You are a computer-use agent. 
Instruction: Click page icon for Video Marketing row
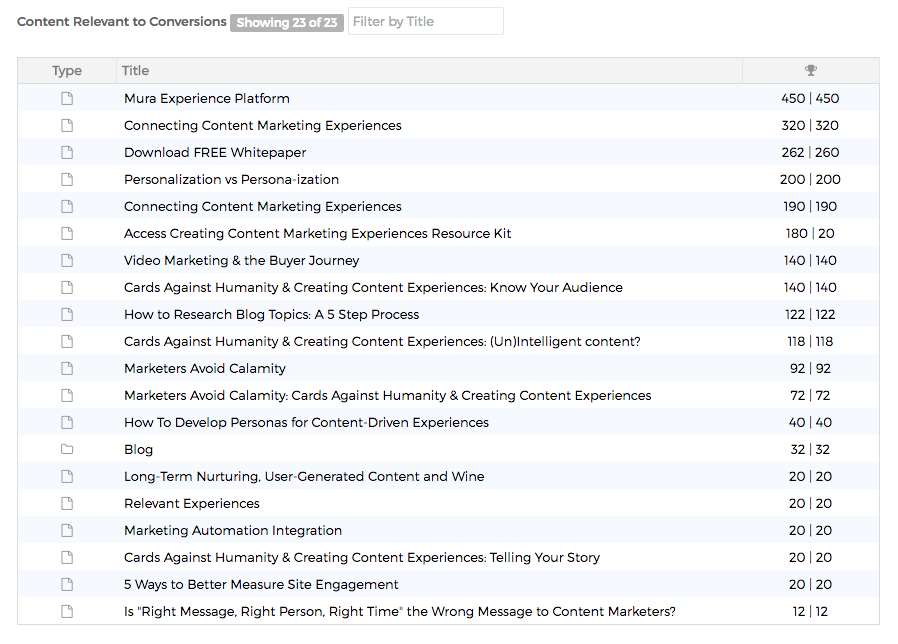click(67, 261)
